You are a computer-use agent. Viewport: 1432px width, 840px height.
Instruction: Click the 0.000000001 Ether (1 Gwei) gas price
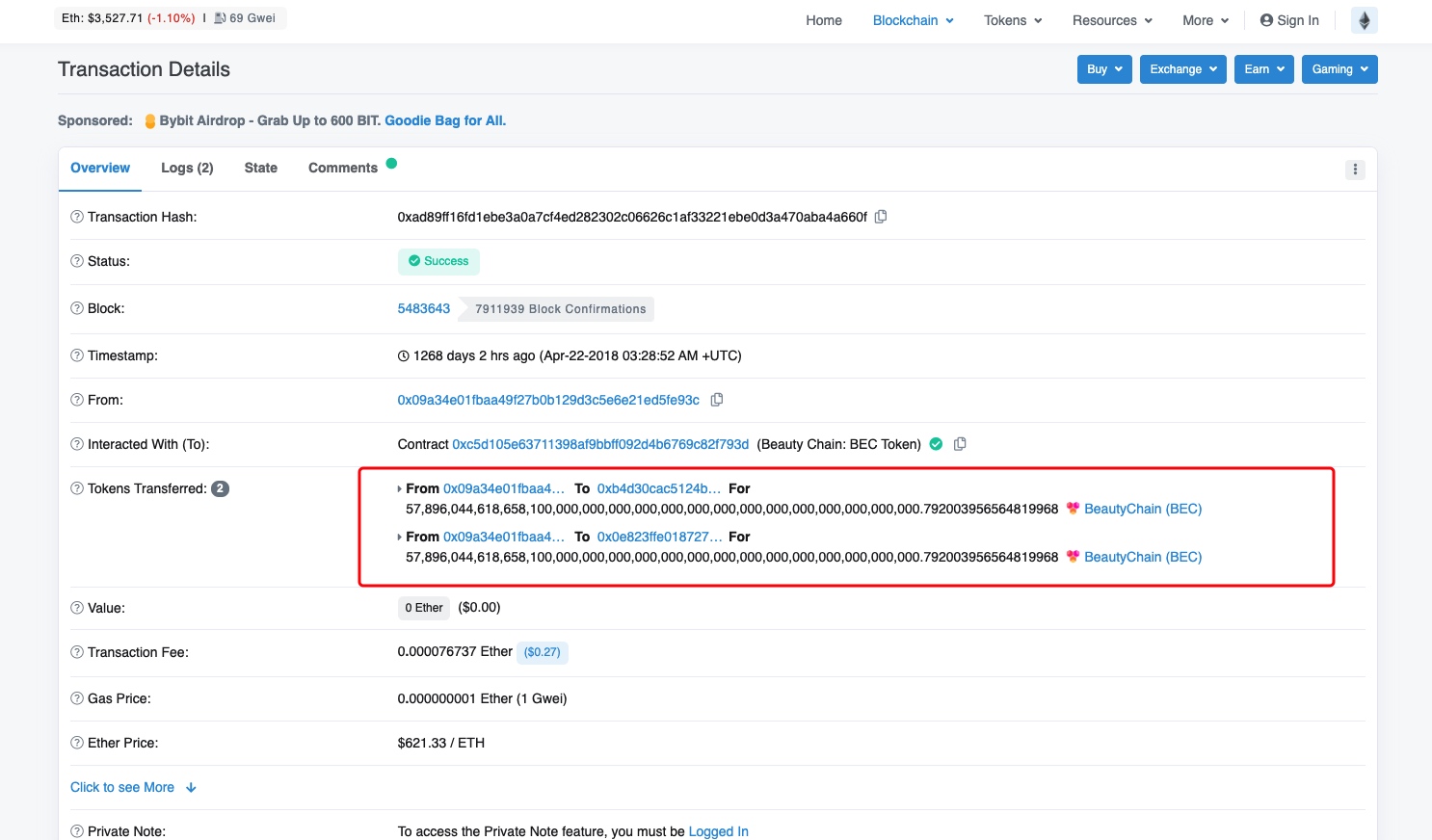click(x=482, y=698)
